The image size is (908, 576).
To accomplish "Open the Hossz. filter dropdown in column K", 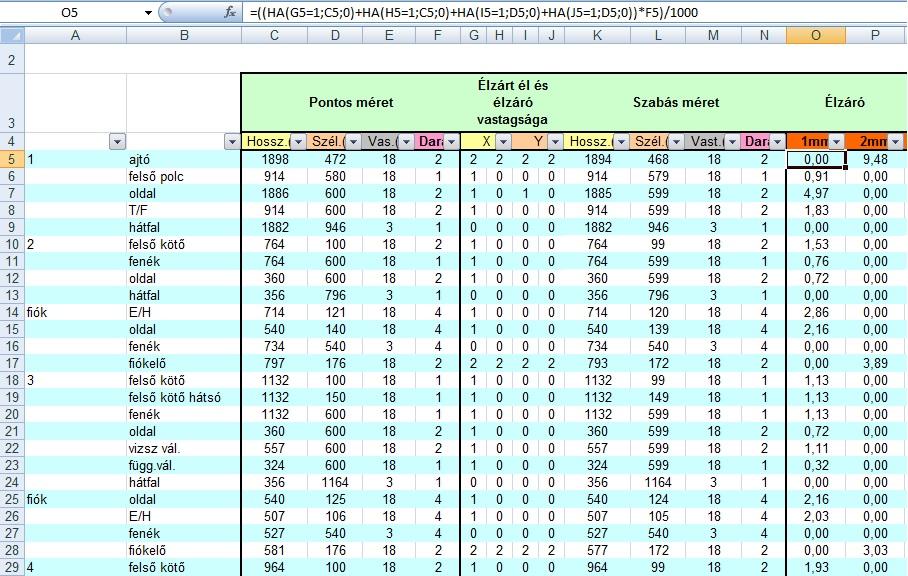I will click(621, 142).
